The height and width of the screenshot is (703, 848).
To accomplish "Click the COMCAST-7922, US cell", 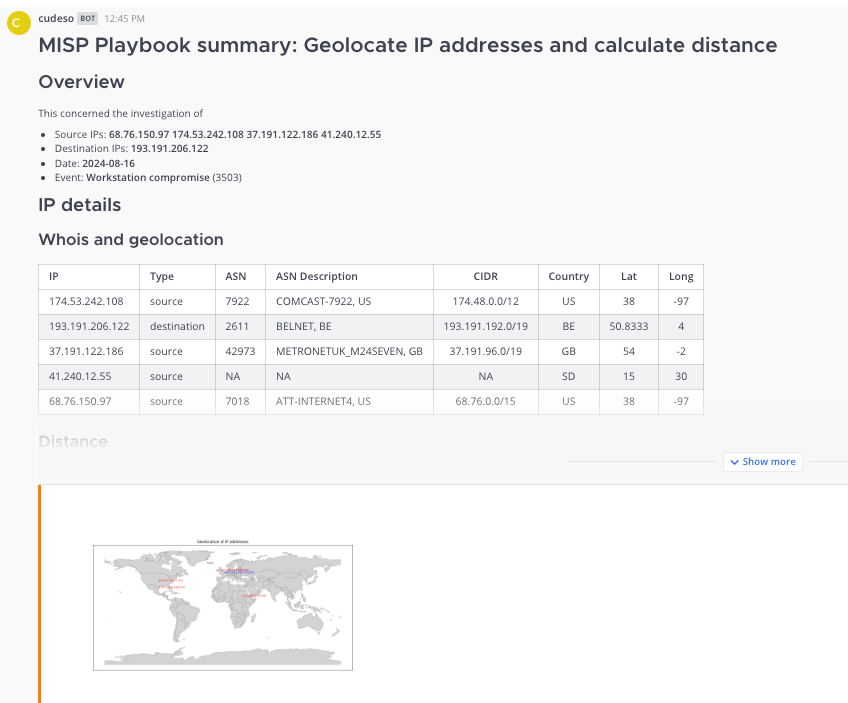I will (x=349, y=302).
